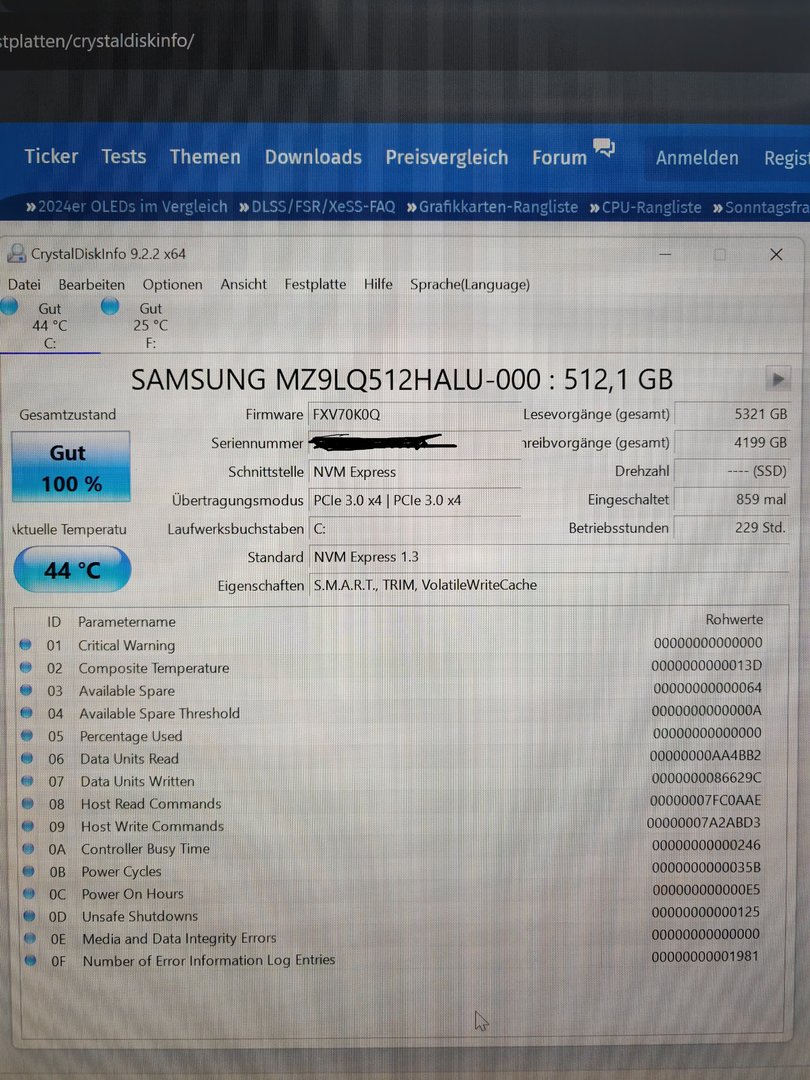Select drive C: at 44 °C
This screenshot has height=1080, width=810.
tap(50, 325)
